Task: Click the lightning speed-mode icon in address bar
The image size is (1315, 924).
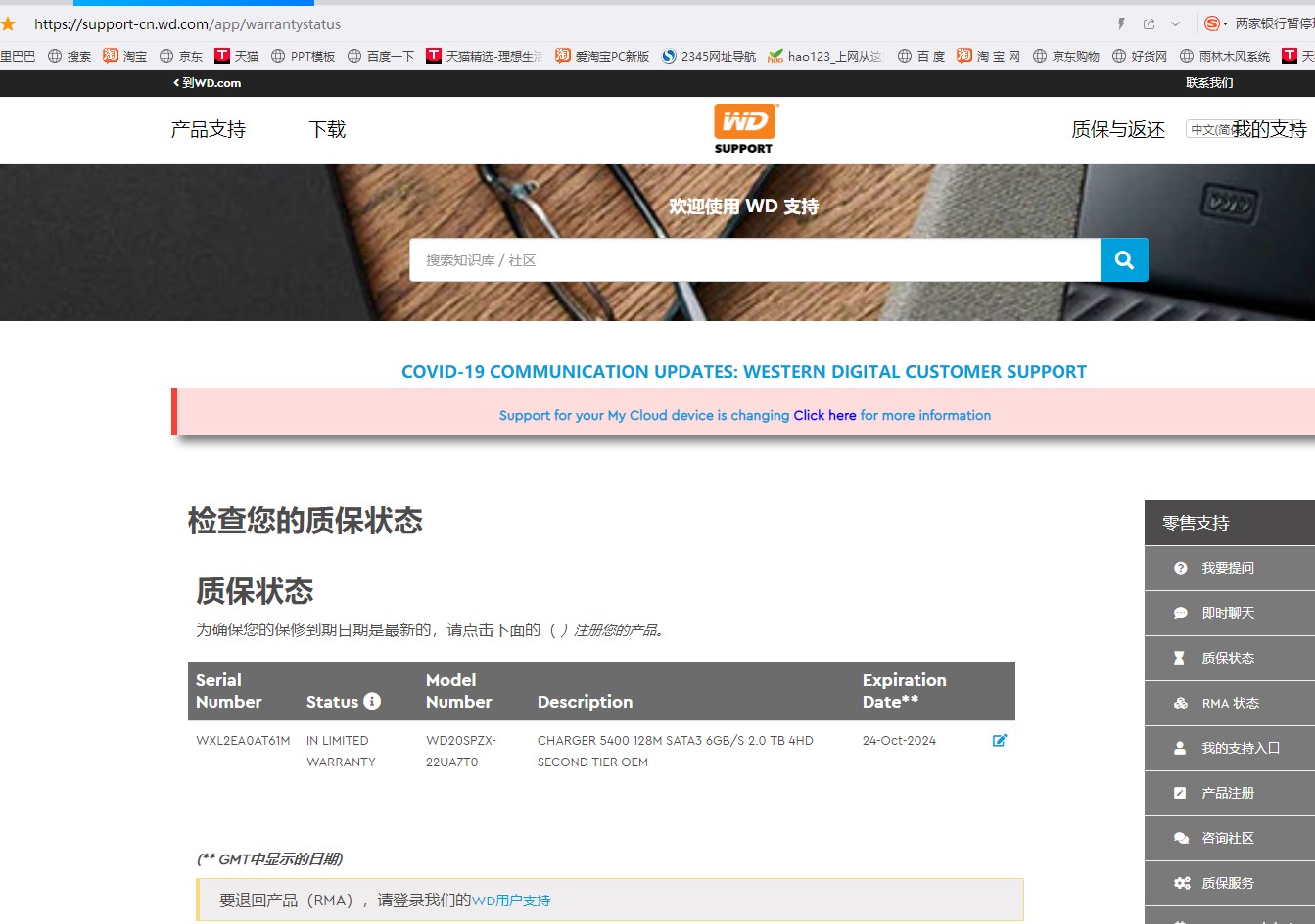Action: [1121, 23]
